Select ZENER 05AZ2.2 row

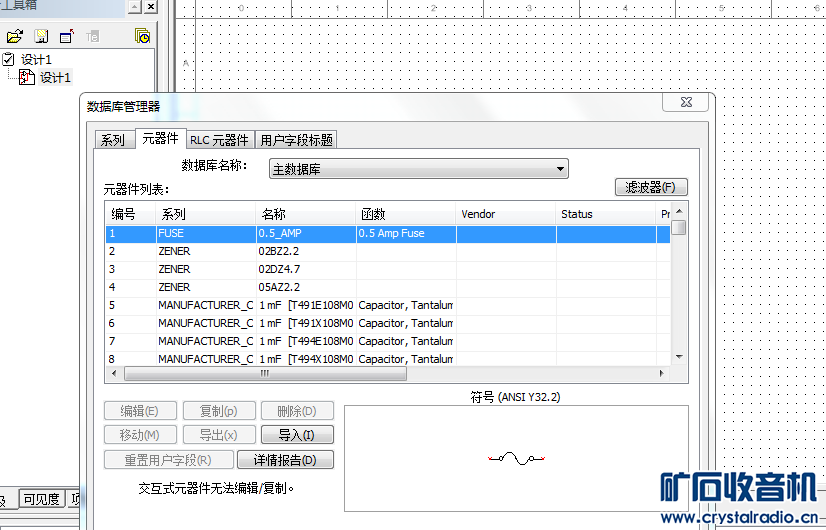pos(388,287)
